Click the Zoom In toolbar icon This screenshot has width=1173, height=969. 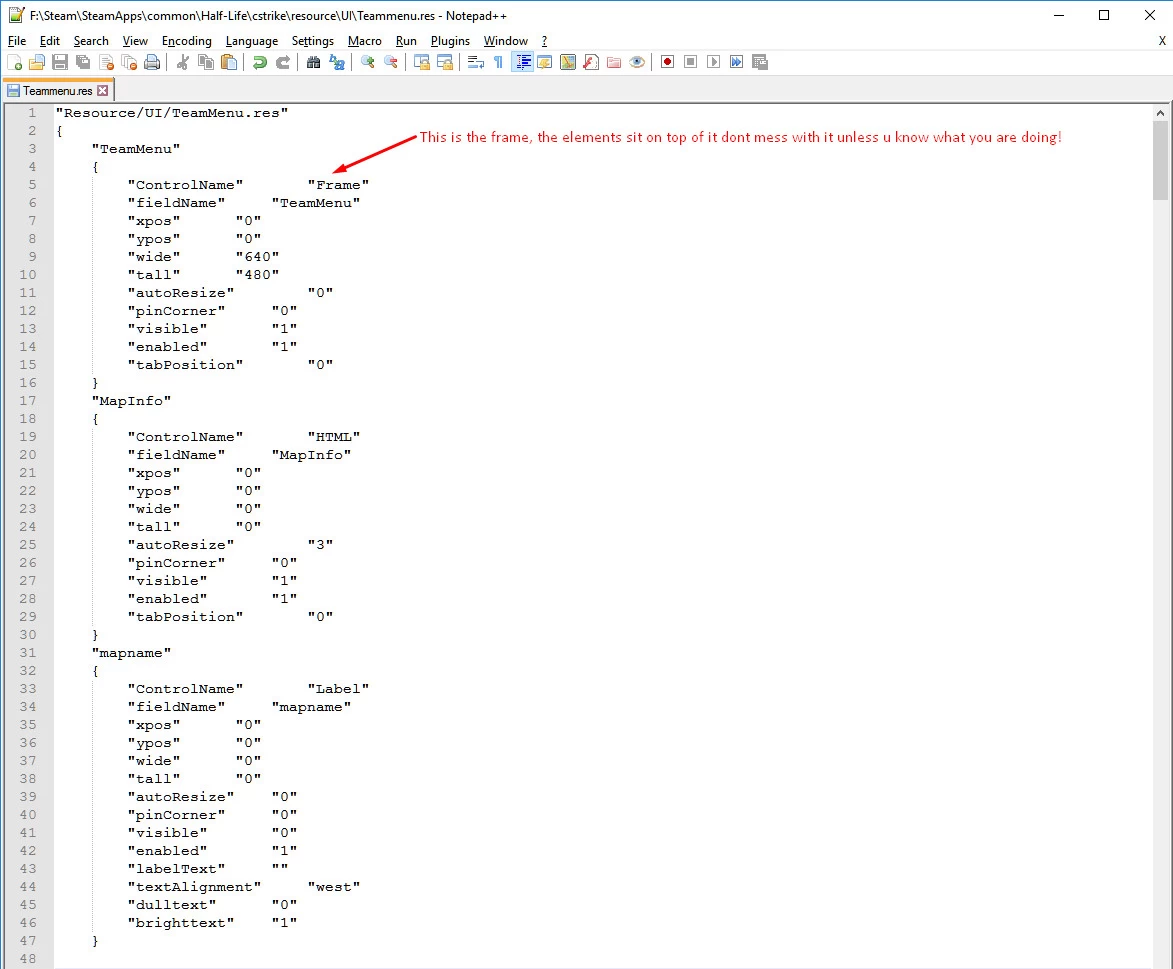coord(368,62)
